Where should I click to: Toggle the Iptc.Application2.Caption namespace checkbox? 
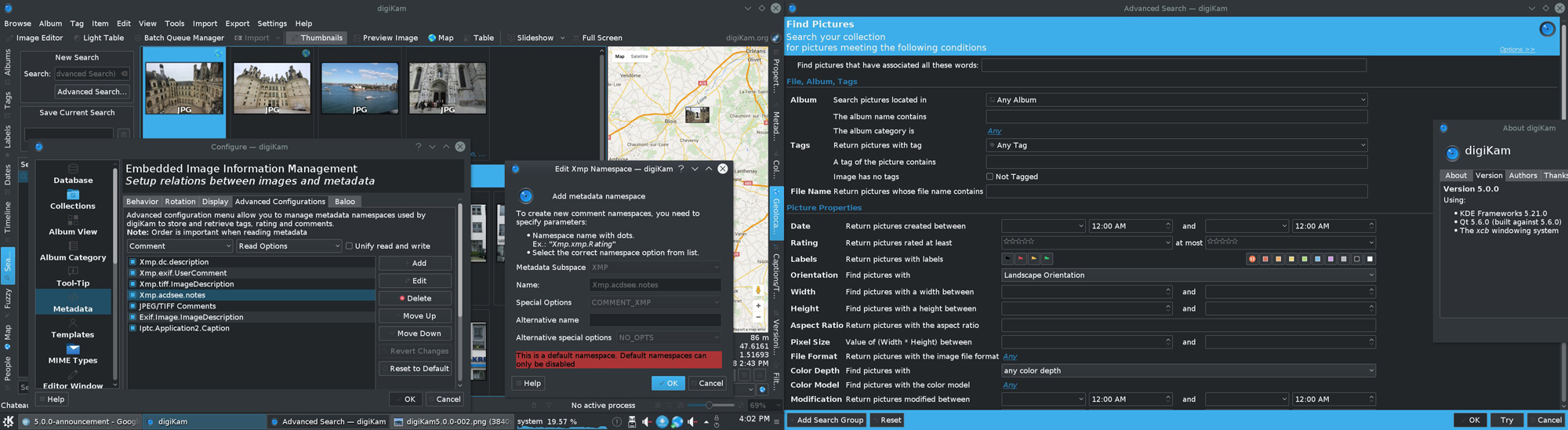click(133, 328)
